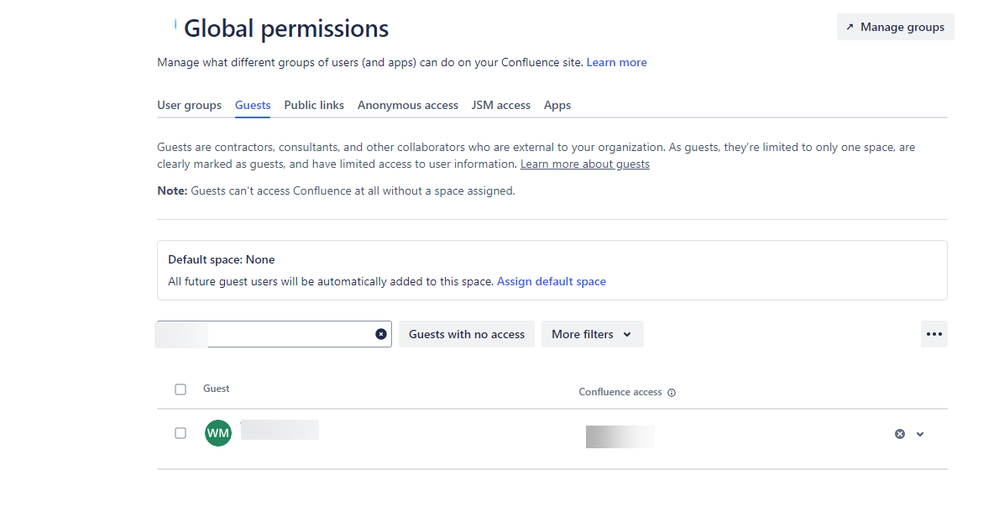Show Confluence access info tooltip icon
999x522 pixels.
672,393
